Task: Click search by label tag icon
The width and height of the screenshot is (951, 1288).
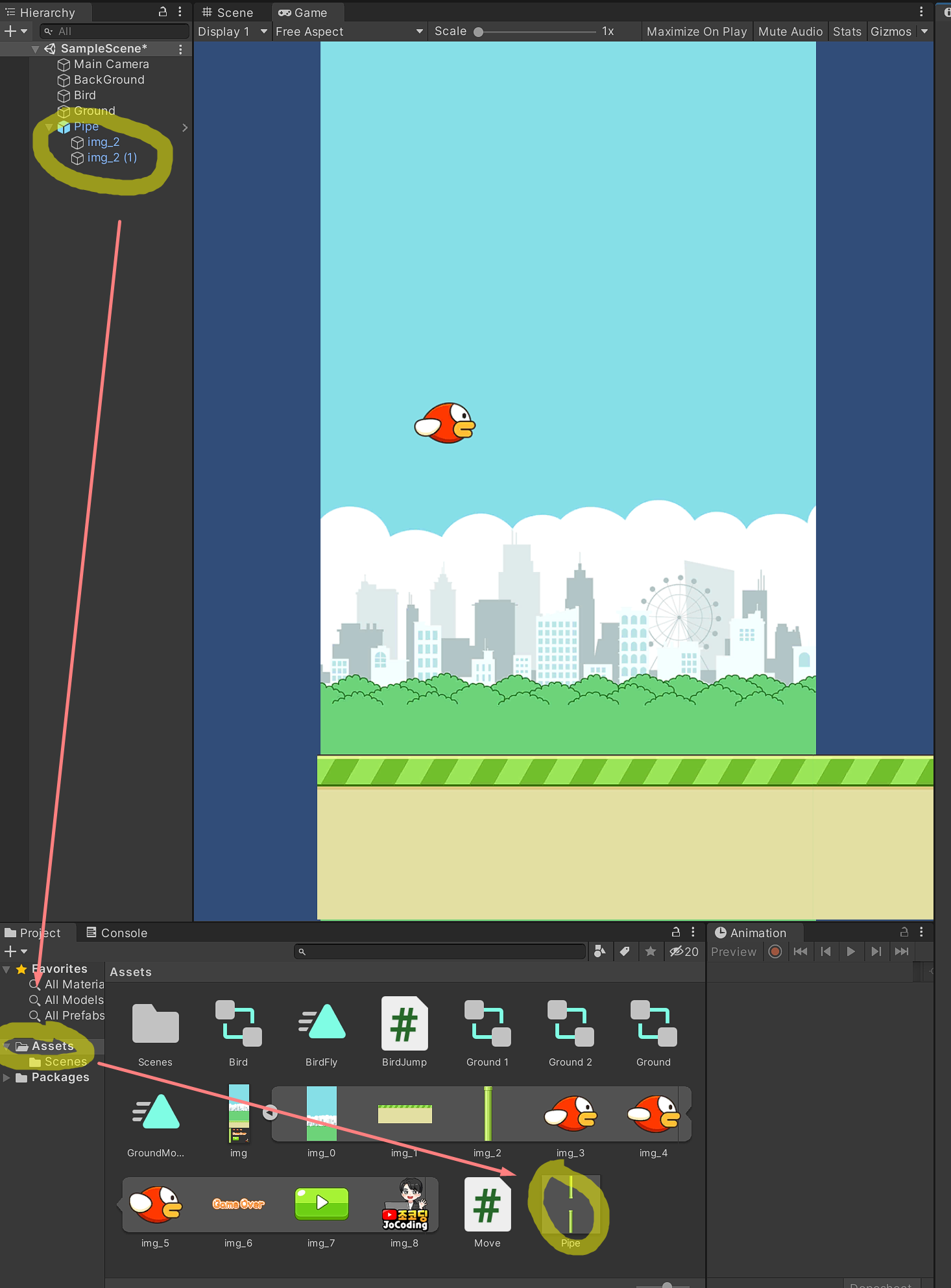Action: tap(625, 951)
